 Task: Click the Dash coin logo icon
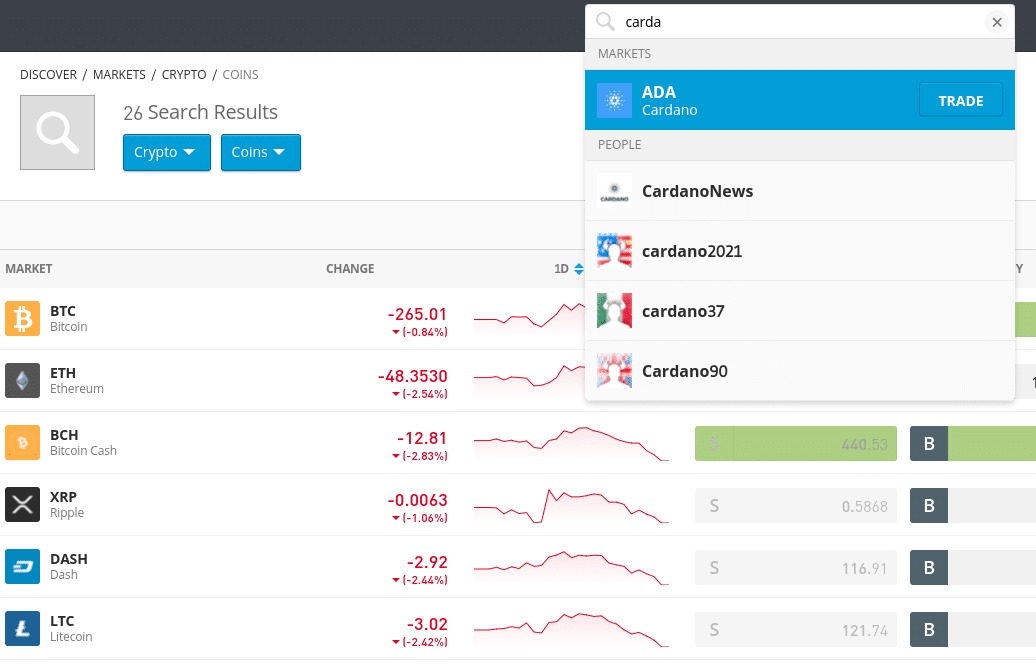point(22,567)
